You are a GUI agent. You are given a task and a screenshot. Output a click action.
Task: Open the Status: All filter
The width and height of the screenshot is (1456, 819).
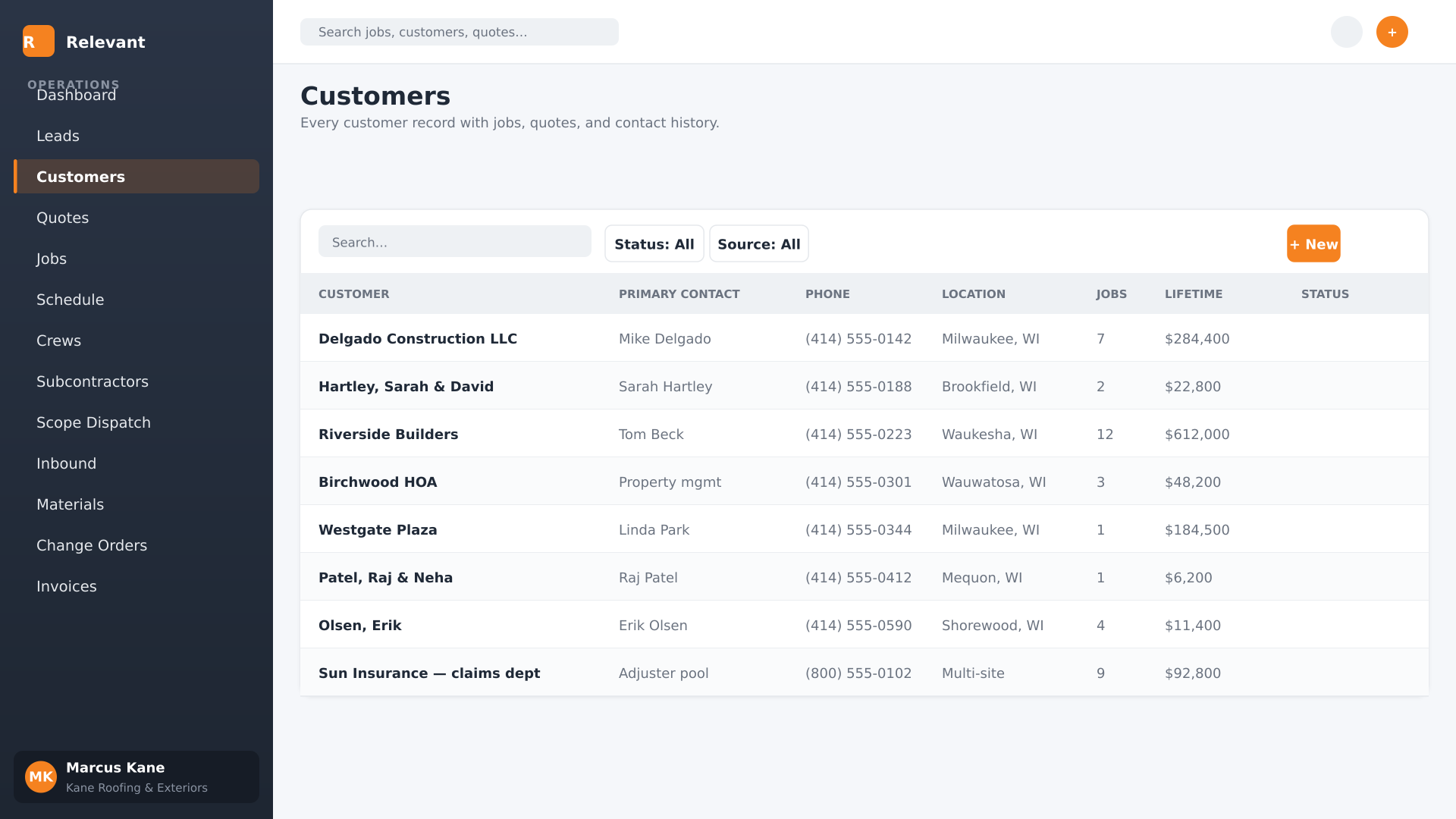coord(654,243)
